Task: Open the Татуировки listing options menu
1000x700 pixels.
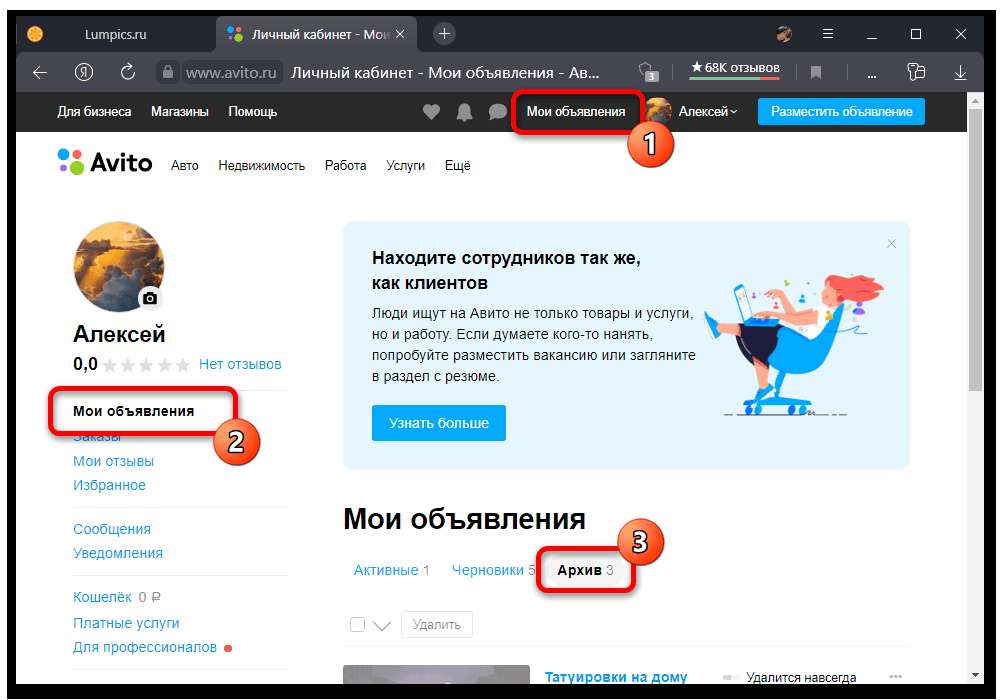Action: 895,676
